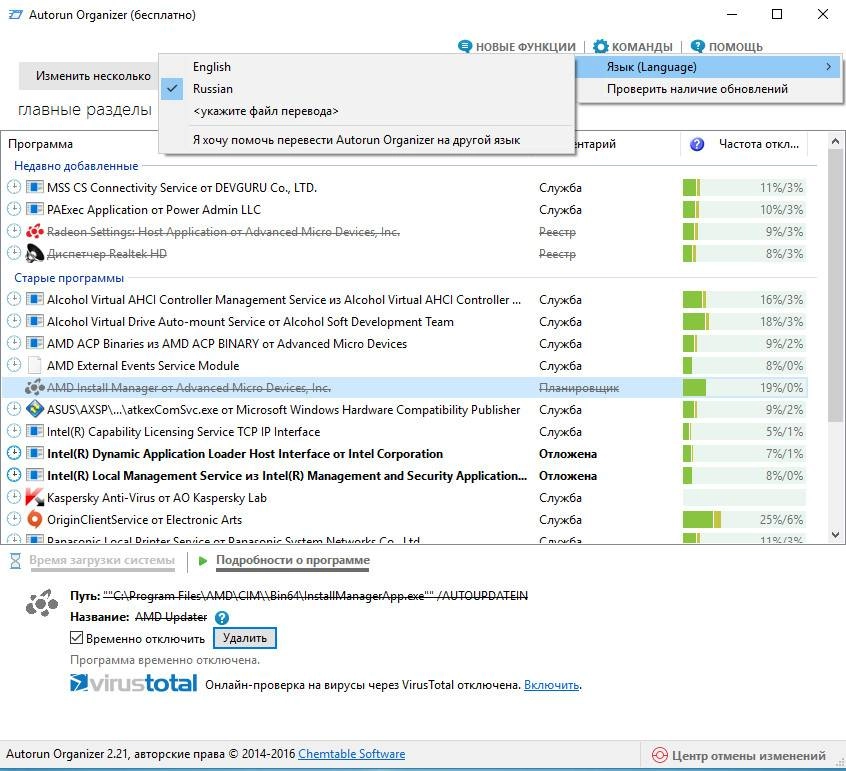Choose the specify translation file option
Viewport: 846px width, 771px height.
click(x=367, y=111)
